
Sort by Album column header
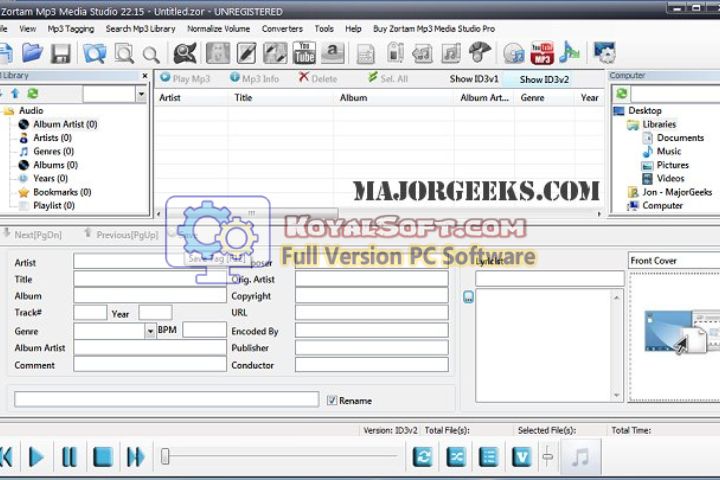point(353,97)
